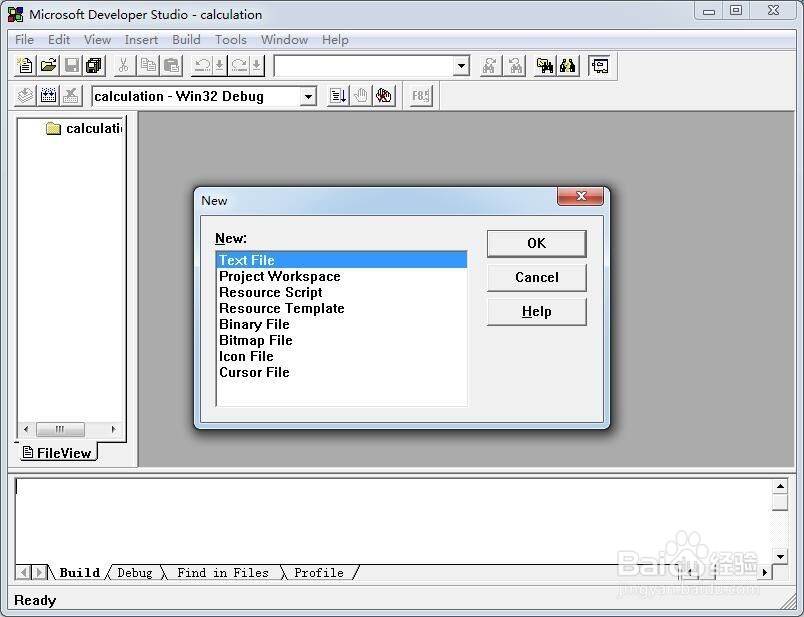Click the Insert breakpoint hand icon

[361, 96]
